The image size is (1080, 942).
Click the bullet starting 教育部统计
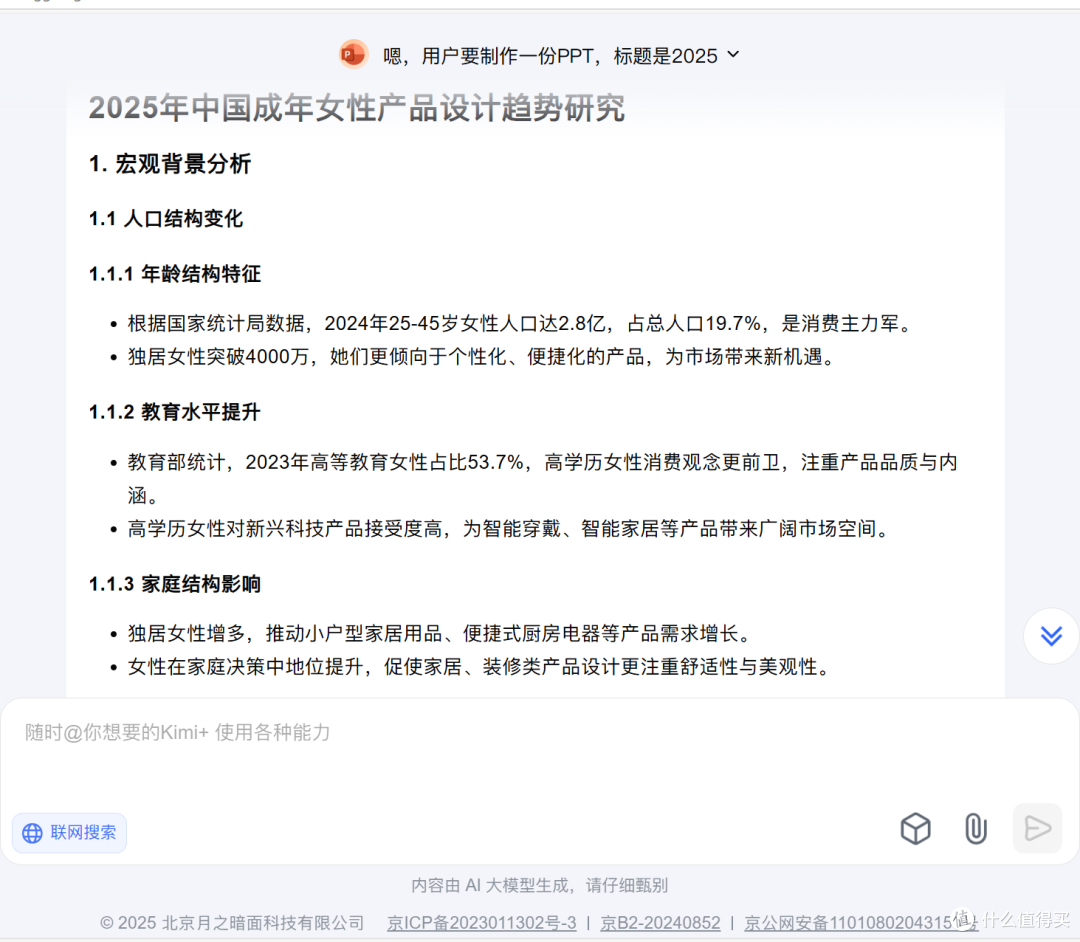click(x=543, y=478)
